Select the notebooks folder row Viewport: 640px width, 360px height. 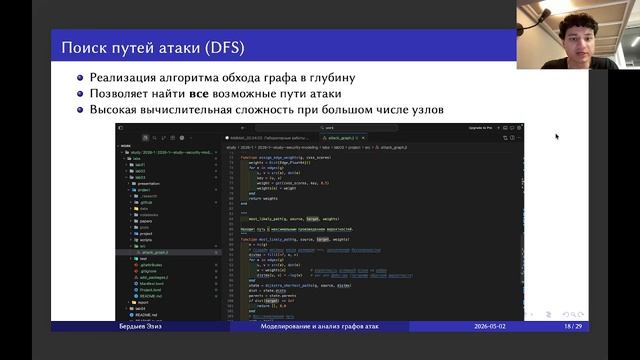169,215
